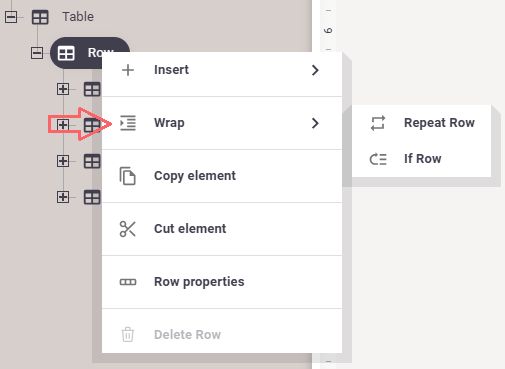Image resolution: width=505 pixels, height=369 pixels.
Task: Expand the highlighted second child cell node
Action: [63, 125]
